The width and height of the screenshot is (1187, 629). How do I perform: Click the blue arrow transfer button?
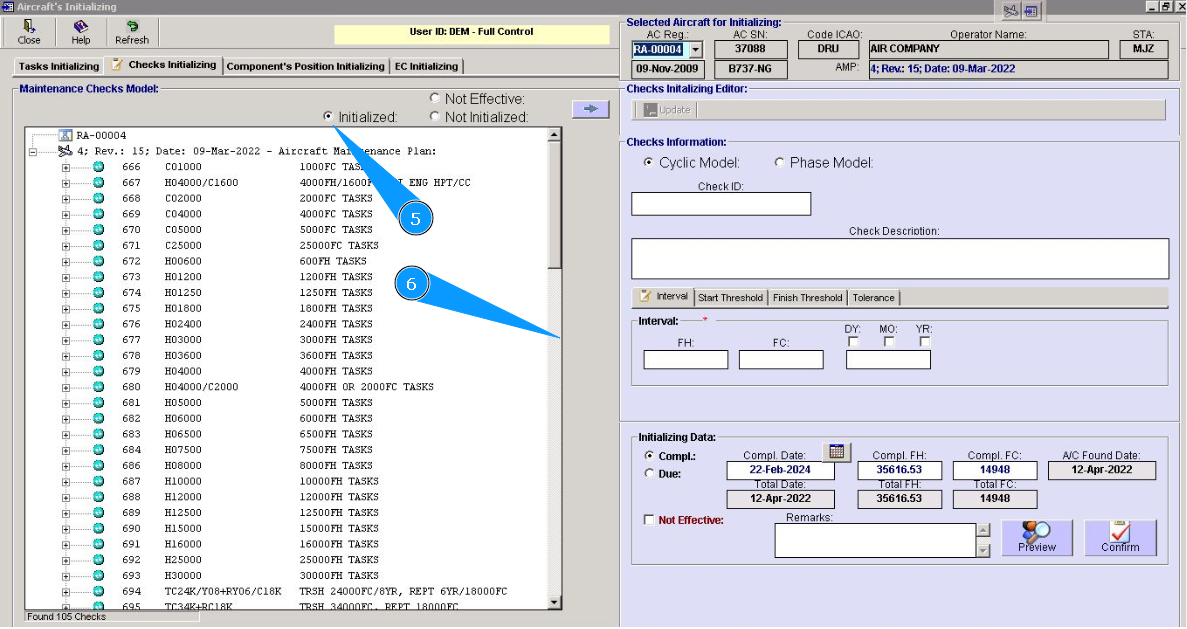590,109
